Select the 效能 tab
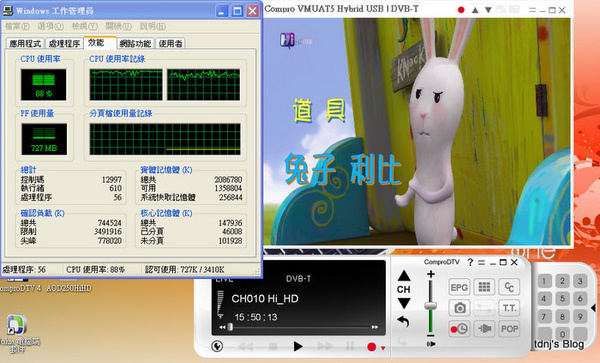Viewport: 600px width, 363px height. pyautogui.click(x=99, y=42)
